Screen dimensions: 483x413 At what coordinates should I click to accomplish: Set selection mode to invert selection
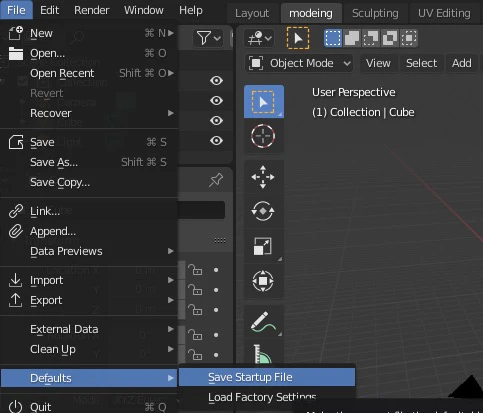(390, 38)
